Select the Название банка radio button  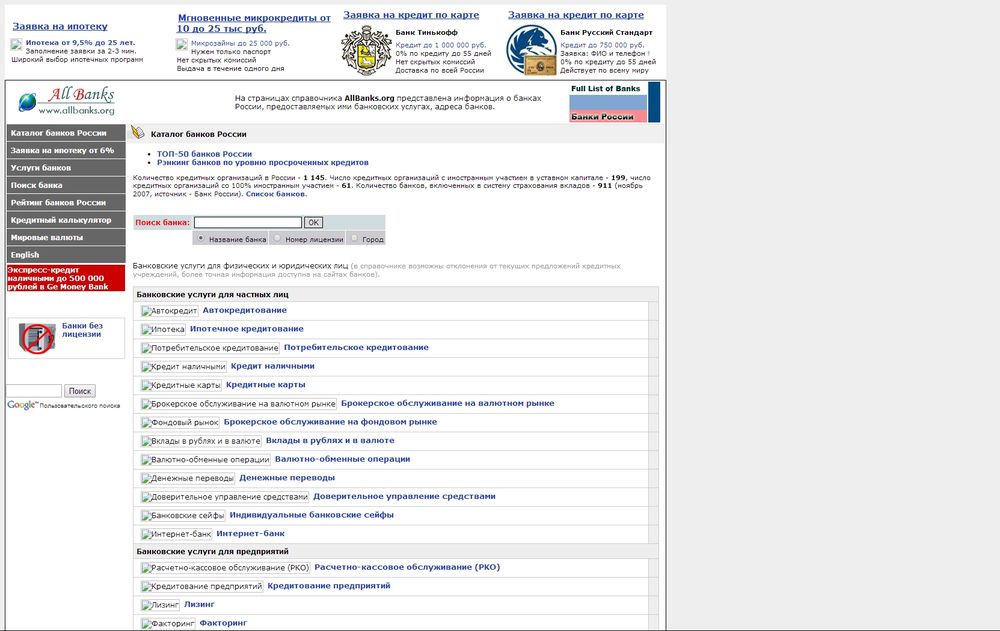(201, 238)
